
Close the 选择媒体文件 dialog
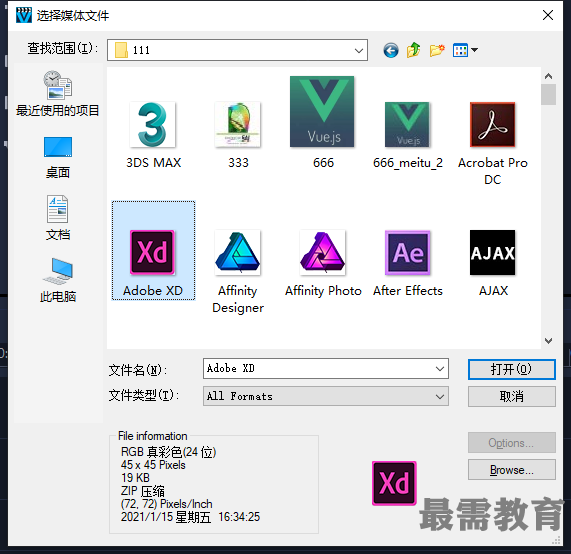[x=548, y=15]
